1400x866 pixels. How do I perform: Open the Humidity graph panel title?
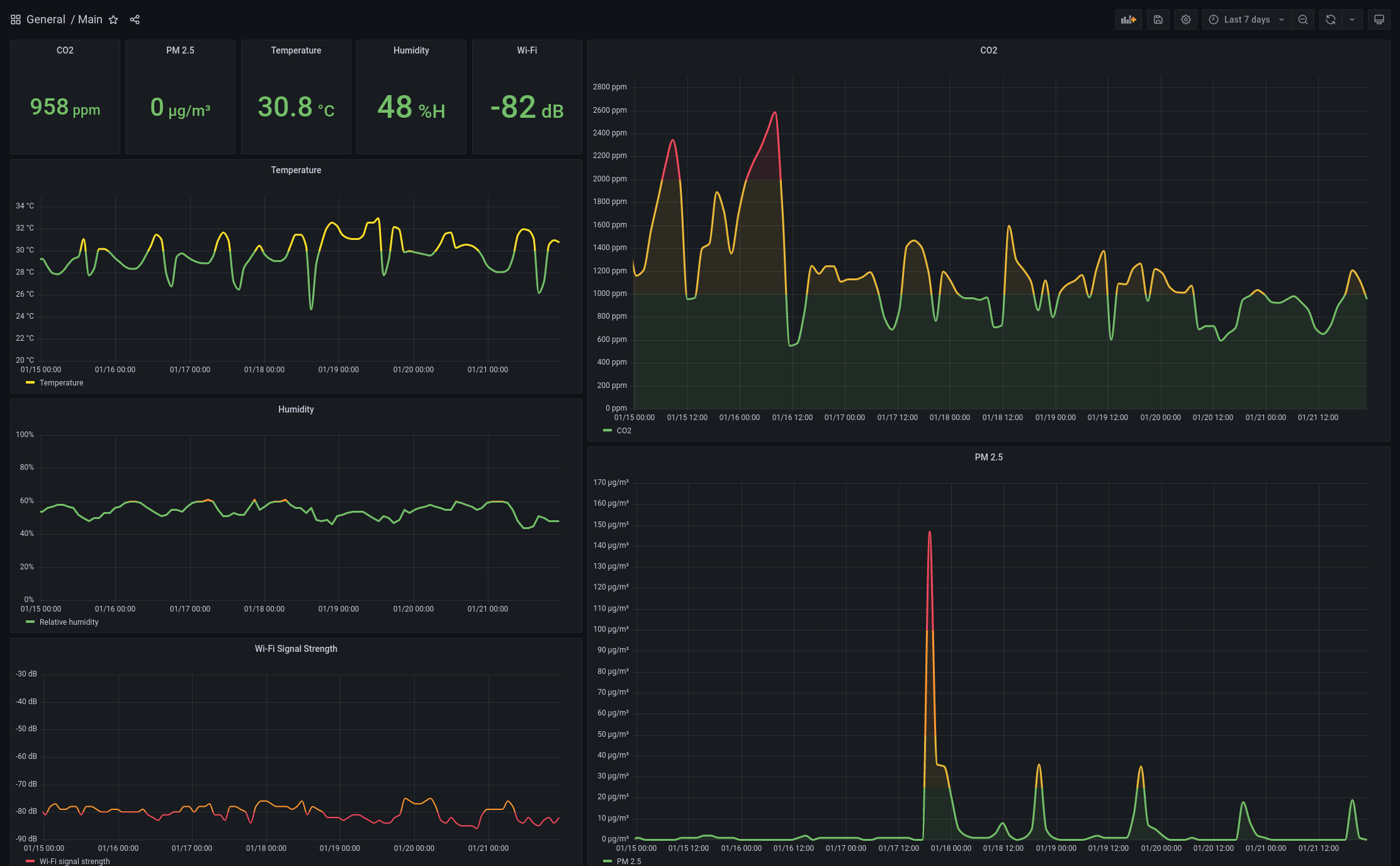point(296,409)
